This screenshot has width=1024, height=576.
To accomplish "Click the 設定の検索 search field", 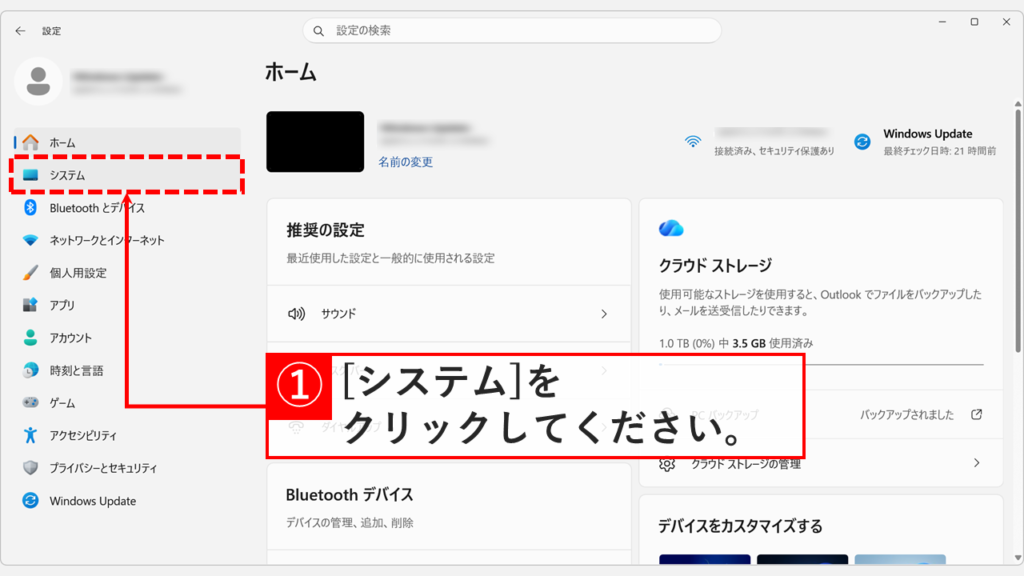I will pyautogui.click(x=512, y=30).
